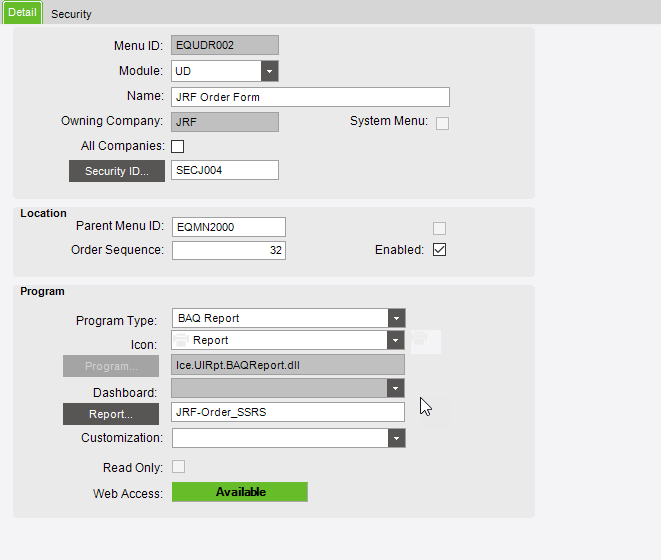Click the printer preview icon right of Icon dropdown
The image size is (661, 560).
coord(419,337)
